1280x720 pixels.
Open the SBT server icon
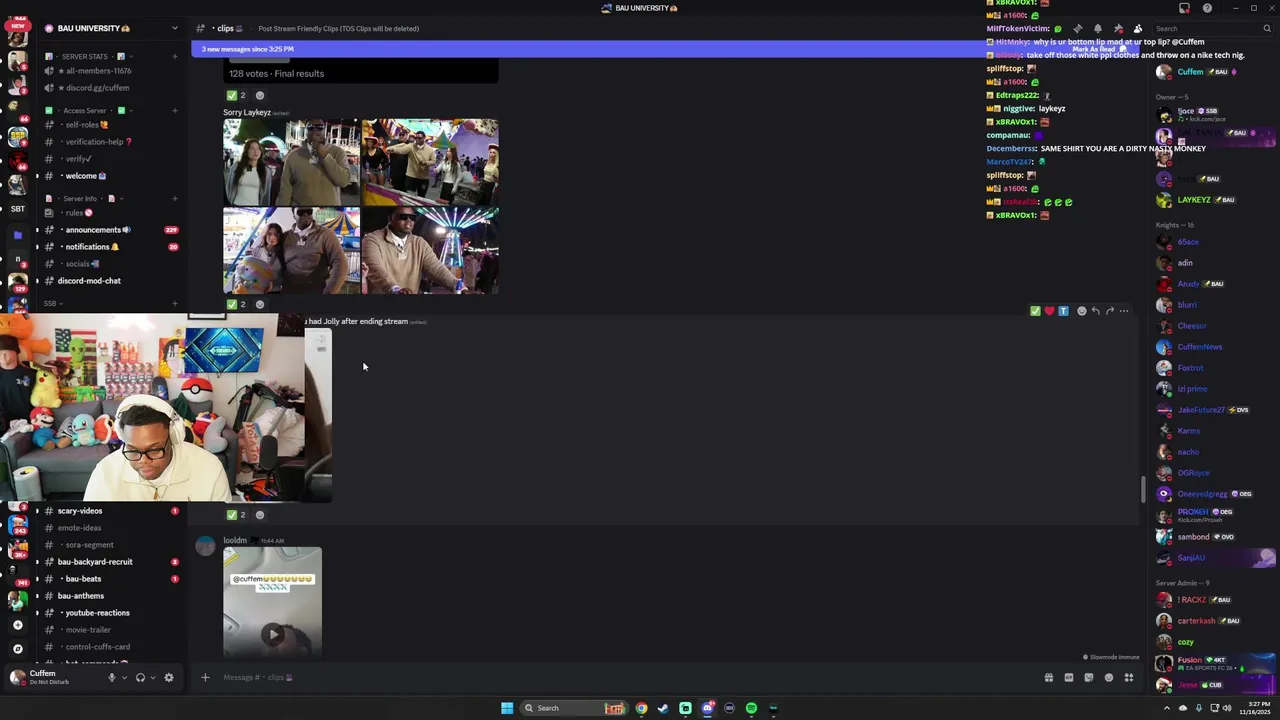[x=17, y=208]
